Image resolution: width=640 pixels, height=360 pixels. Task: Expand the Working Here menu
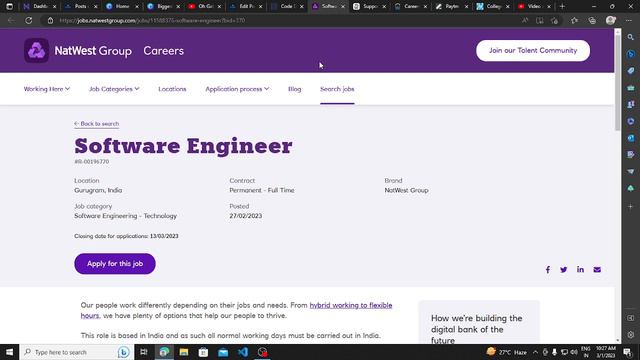tap(47, 89)
